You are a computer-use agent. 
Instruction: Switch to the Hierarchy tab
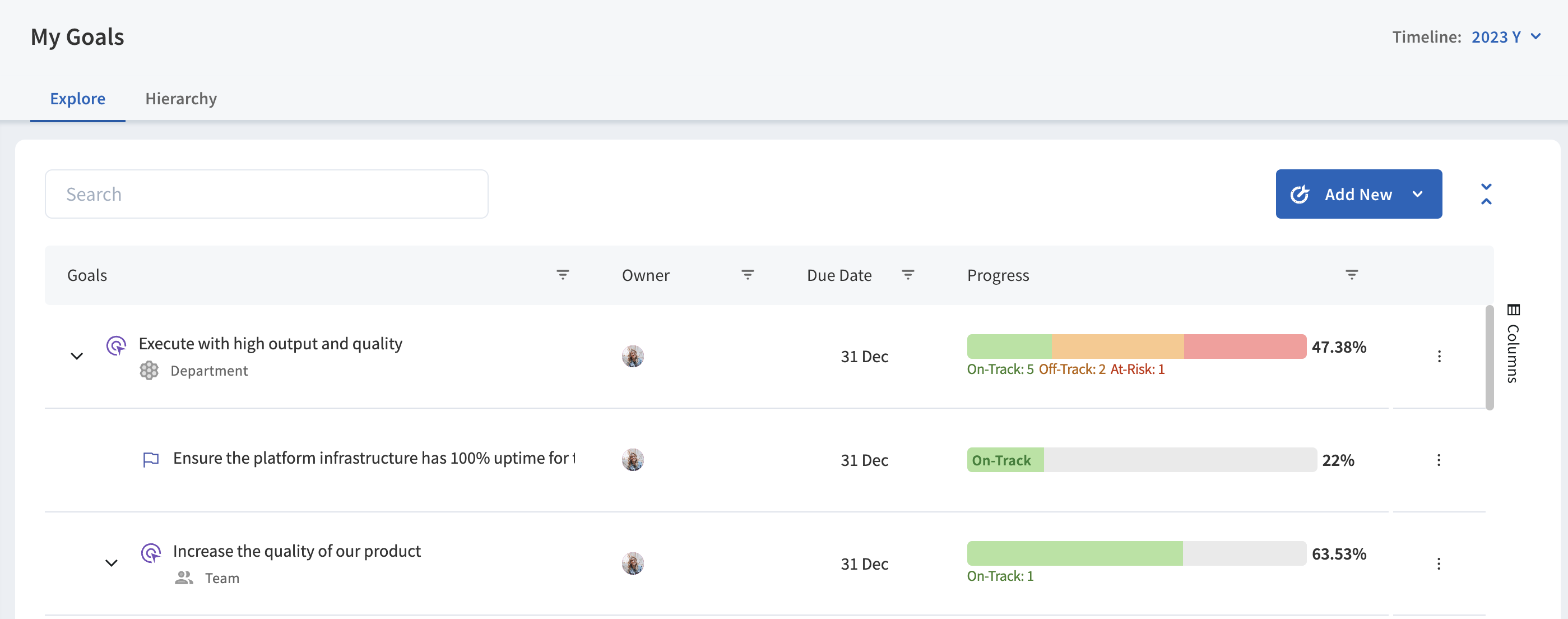click(181, 99)
